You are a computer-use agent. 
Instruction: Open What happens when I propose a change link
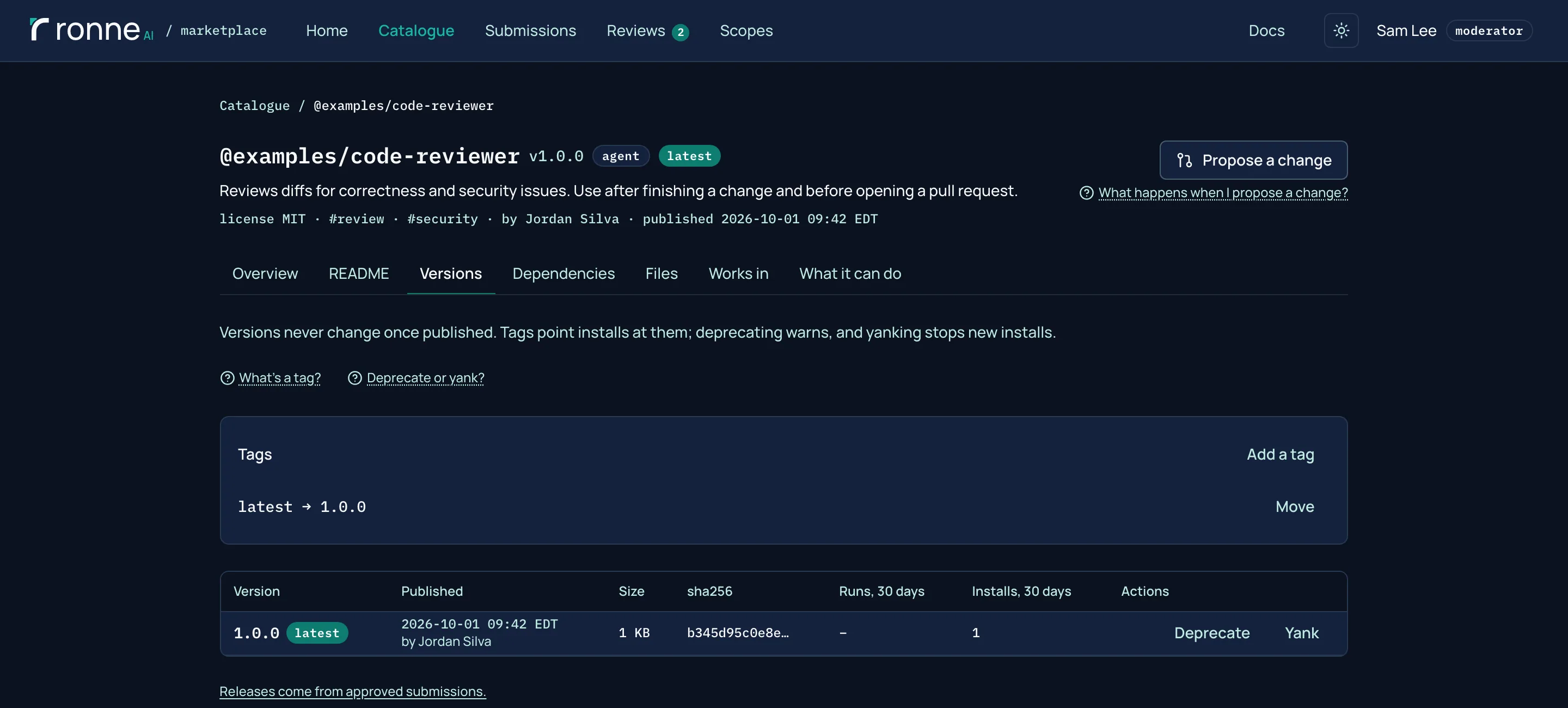(x=1223, y=193)
